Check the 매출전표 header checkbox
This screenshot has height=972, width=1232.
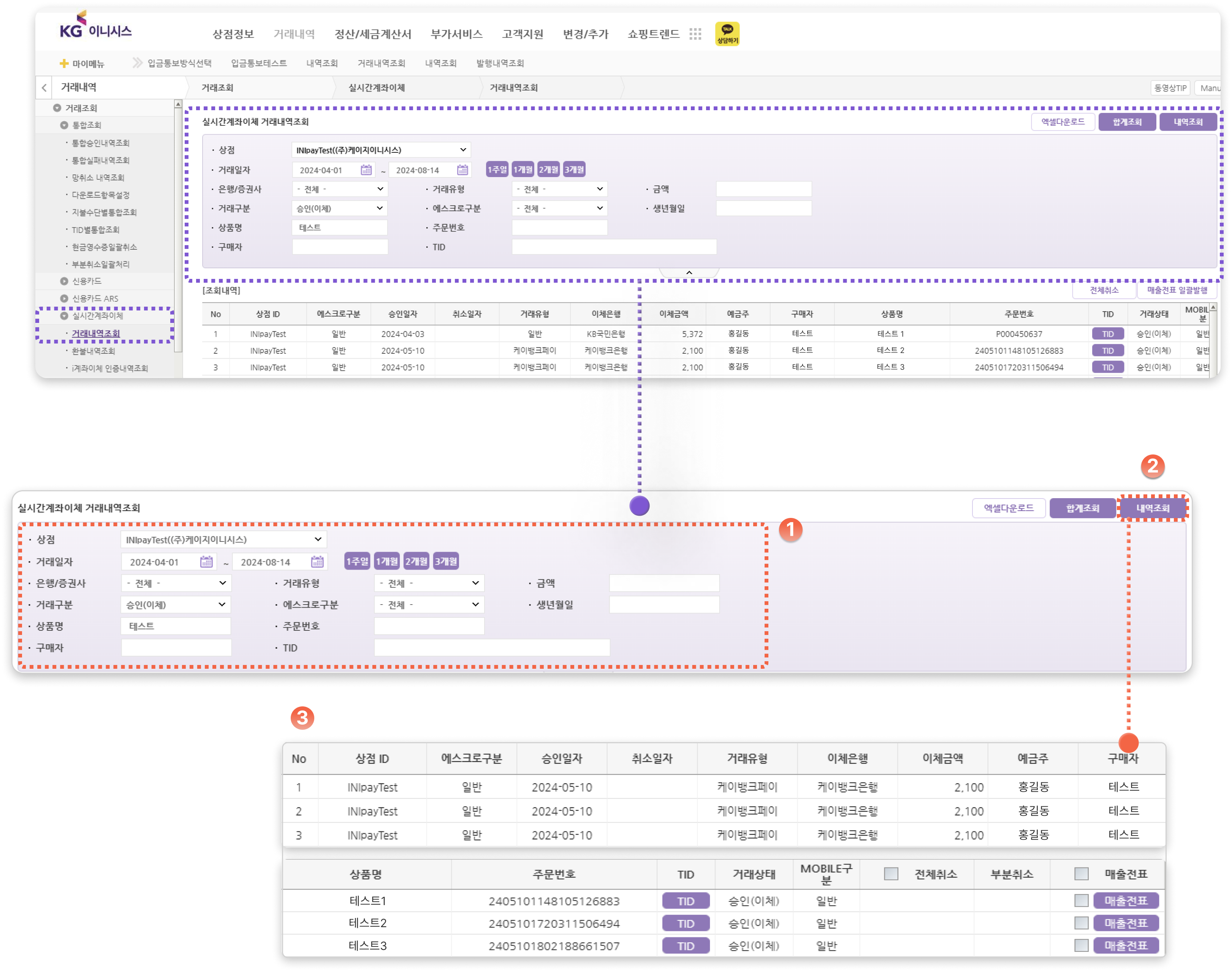[x=1081, y=874]
